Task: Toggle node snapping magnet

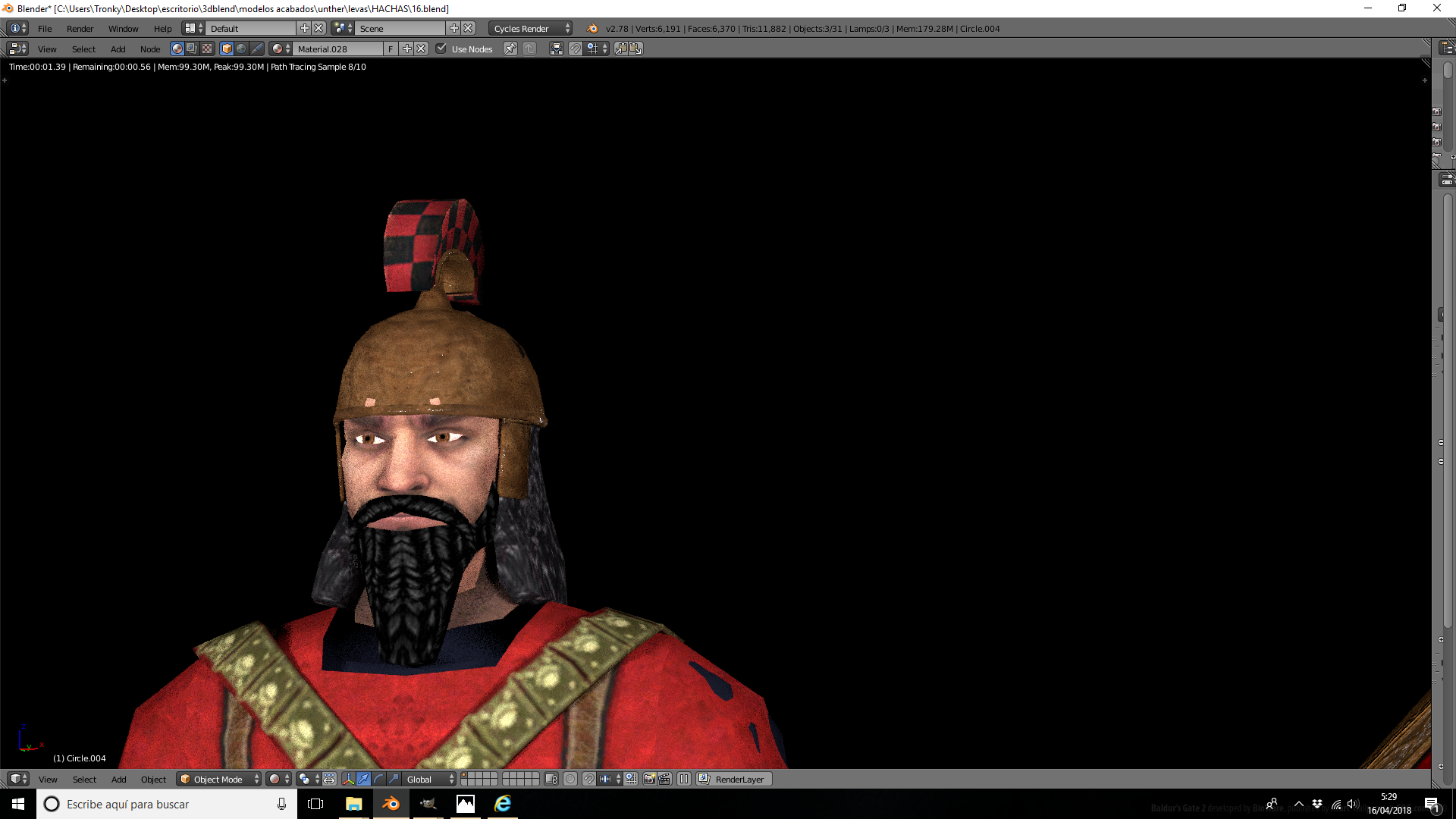Action: [576, 49]
